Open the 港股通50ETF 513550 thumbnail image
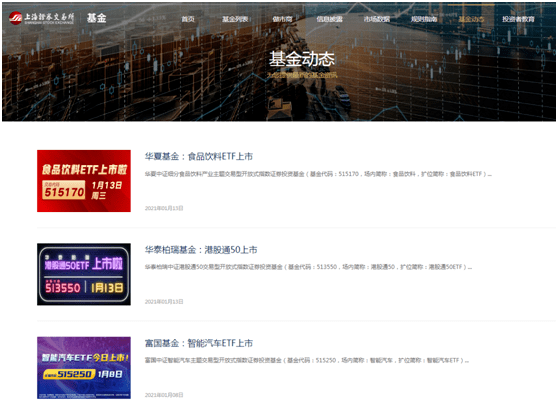 (84, 274)
